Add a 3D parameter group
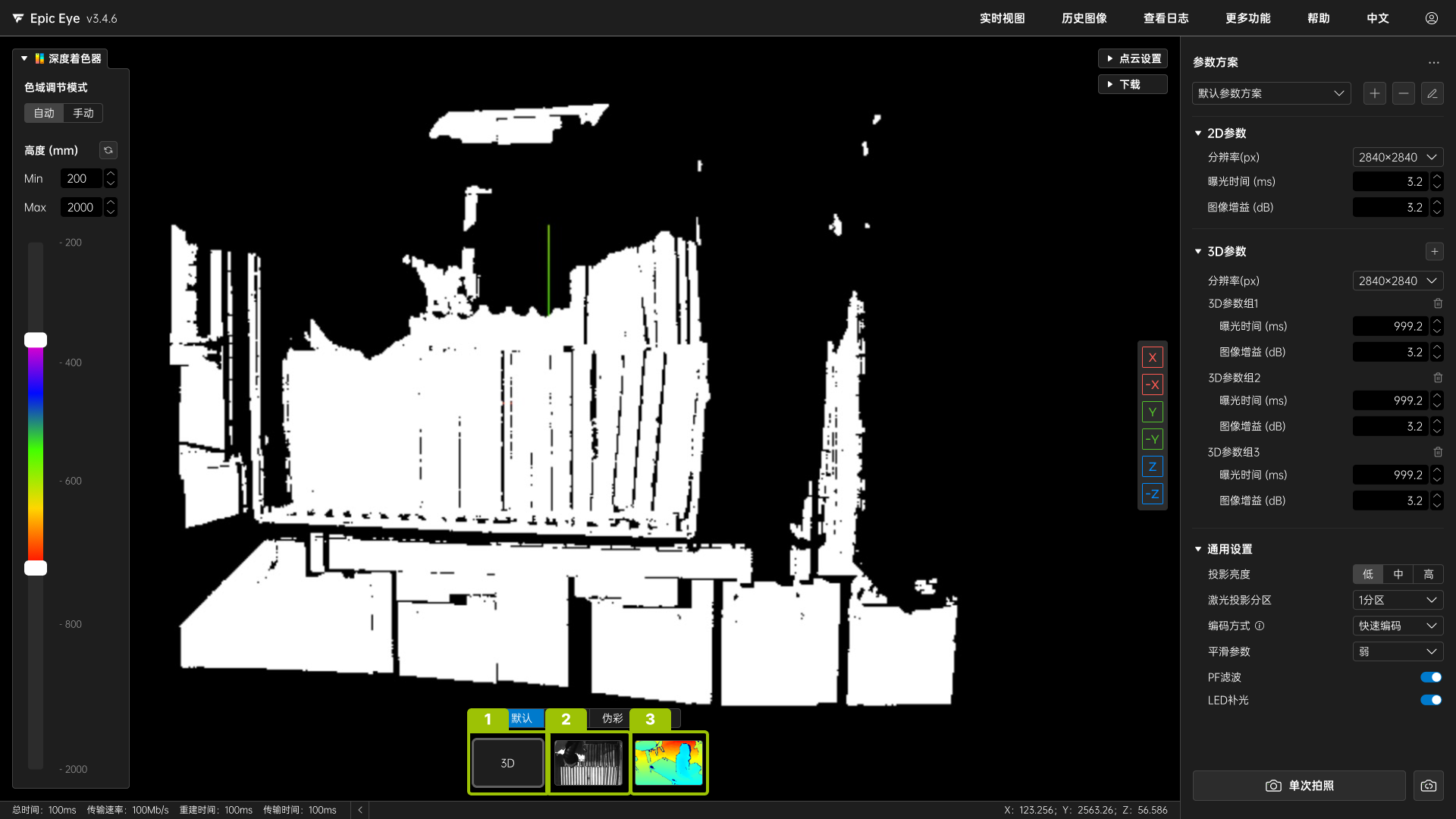This screenshot has height=819, width=1456. tap(1434, 251)
